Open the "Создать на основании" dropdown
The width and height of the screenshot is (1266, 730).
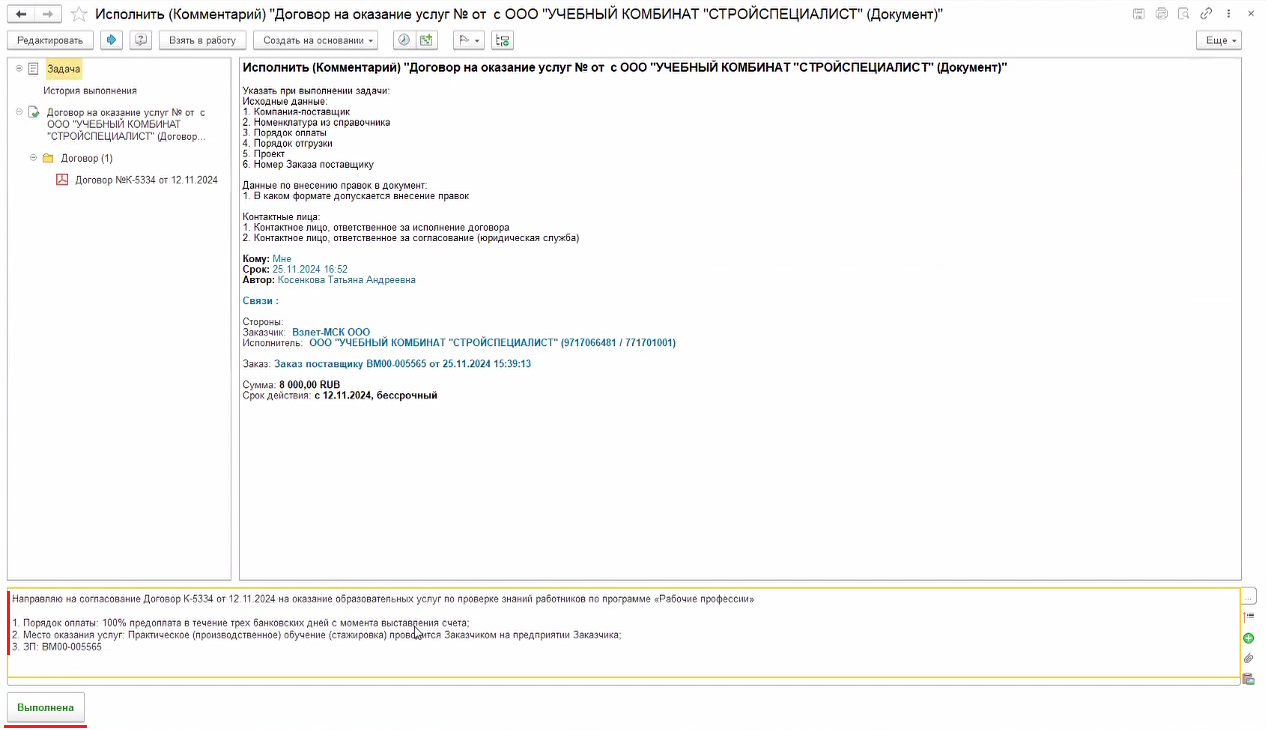316,40
